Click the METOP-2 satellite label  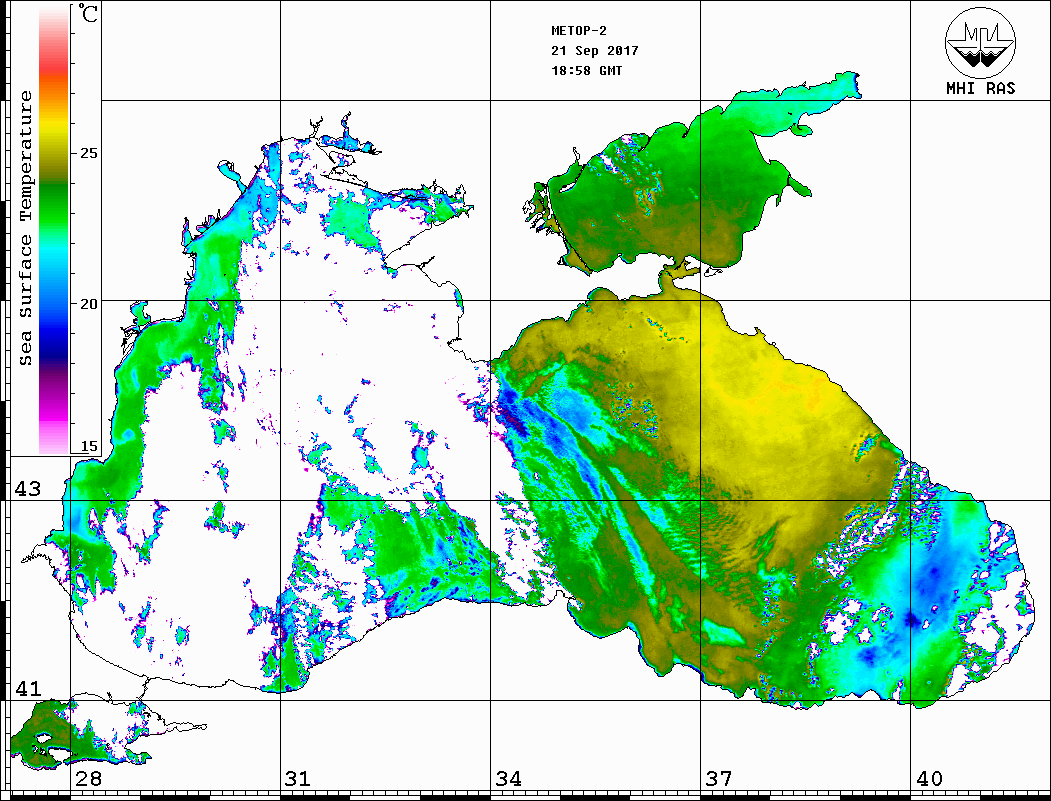click(579, 31)
